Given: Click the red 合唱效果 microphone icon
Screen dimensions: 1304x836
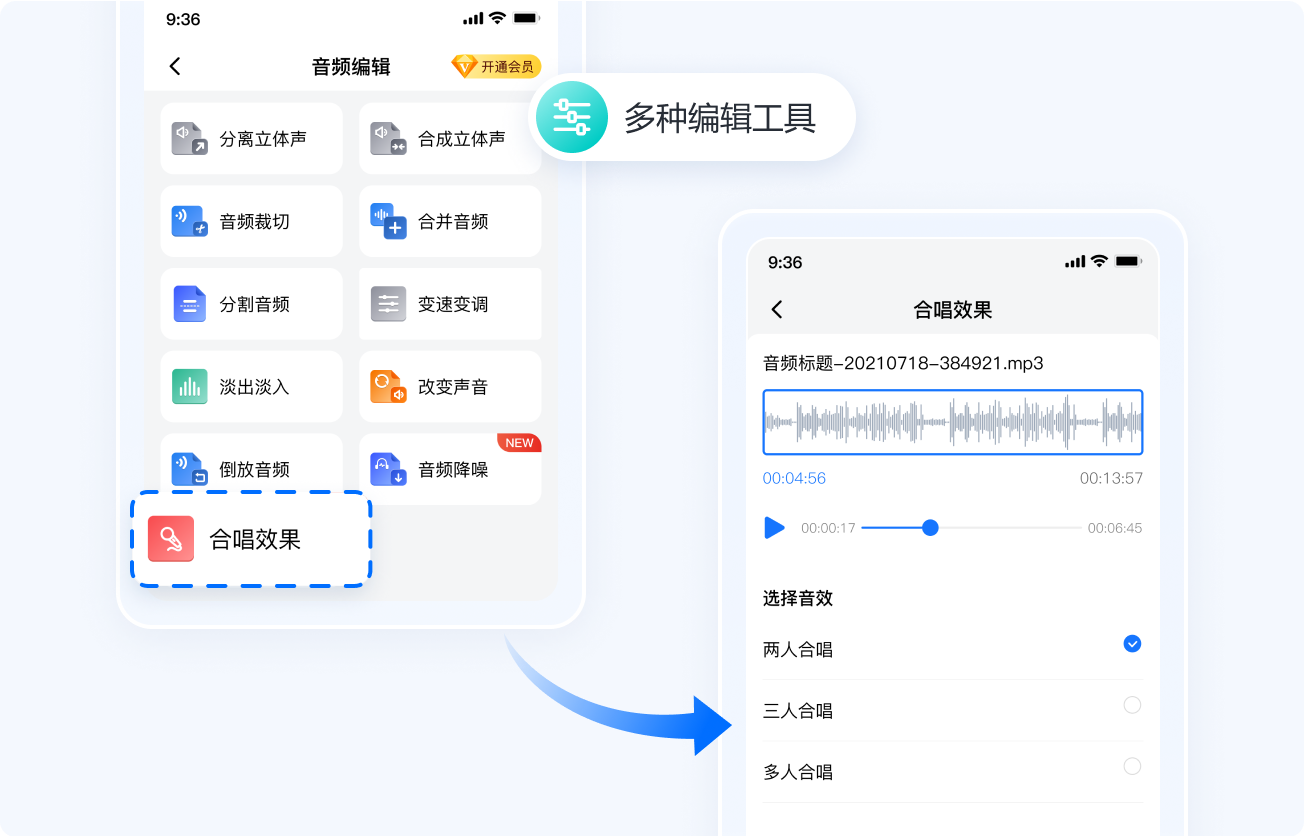Looking at the screenshot, I should 171,539.
